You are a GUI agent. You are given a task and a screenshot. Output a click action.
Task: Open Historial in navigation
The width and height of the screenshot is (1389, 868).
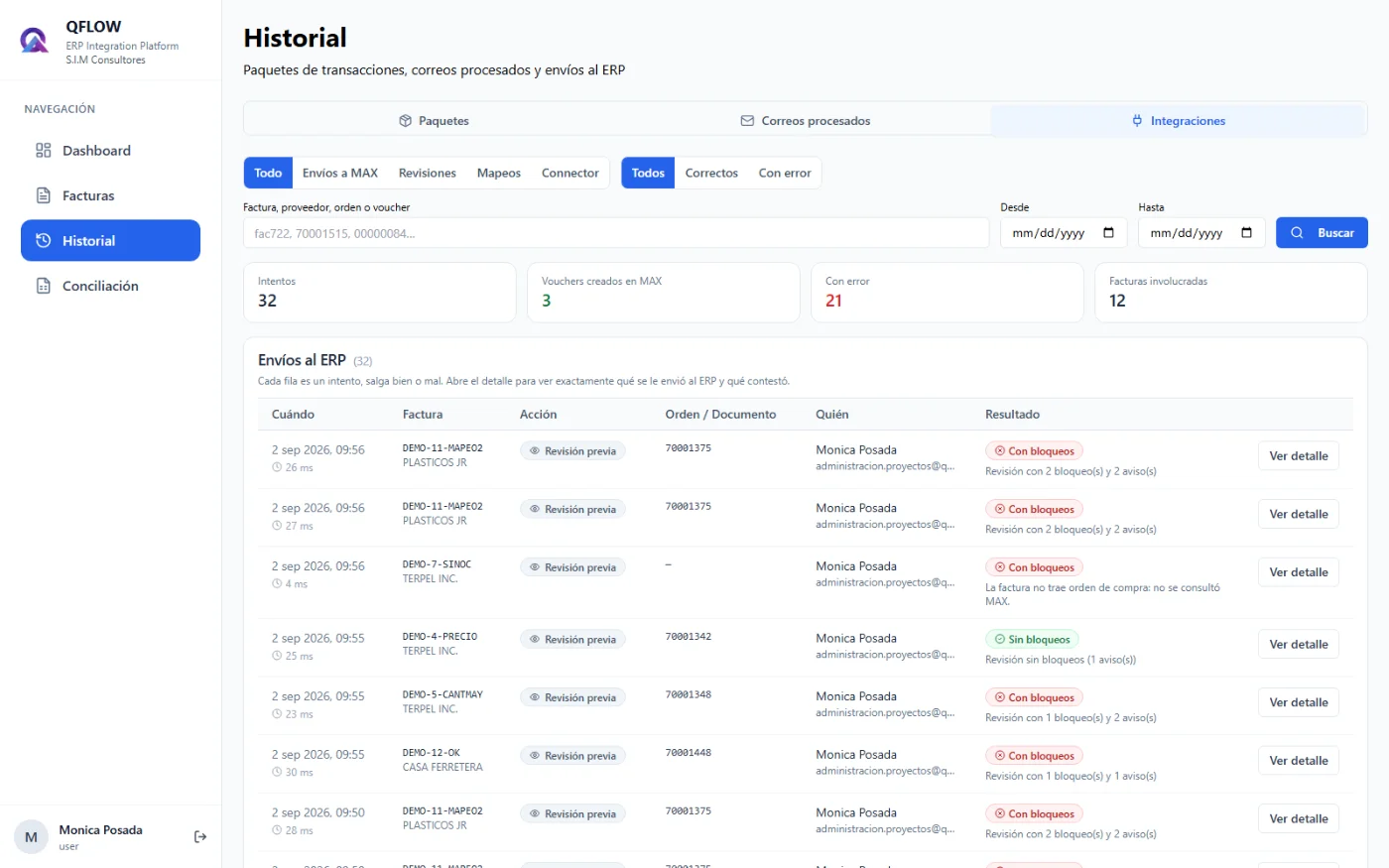pyautogui.click(x=110, y=240)
